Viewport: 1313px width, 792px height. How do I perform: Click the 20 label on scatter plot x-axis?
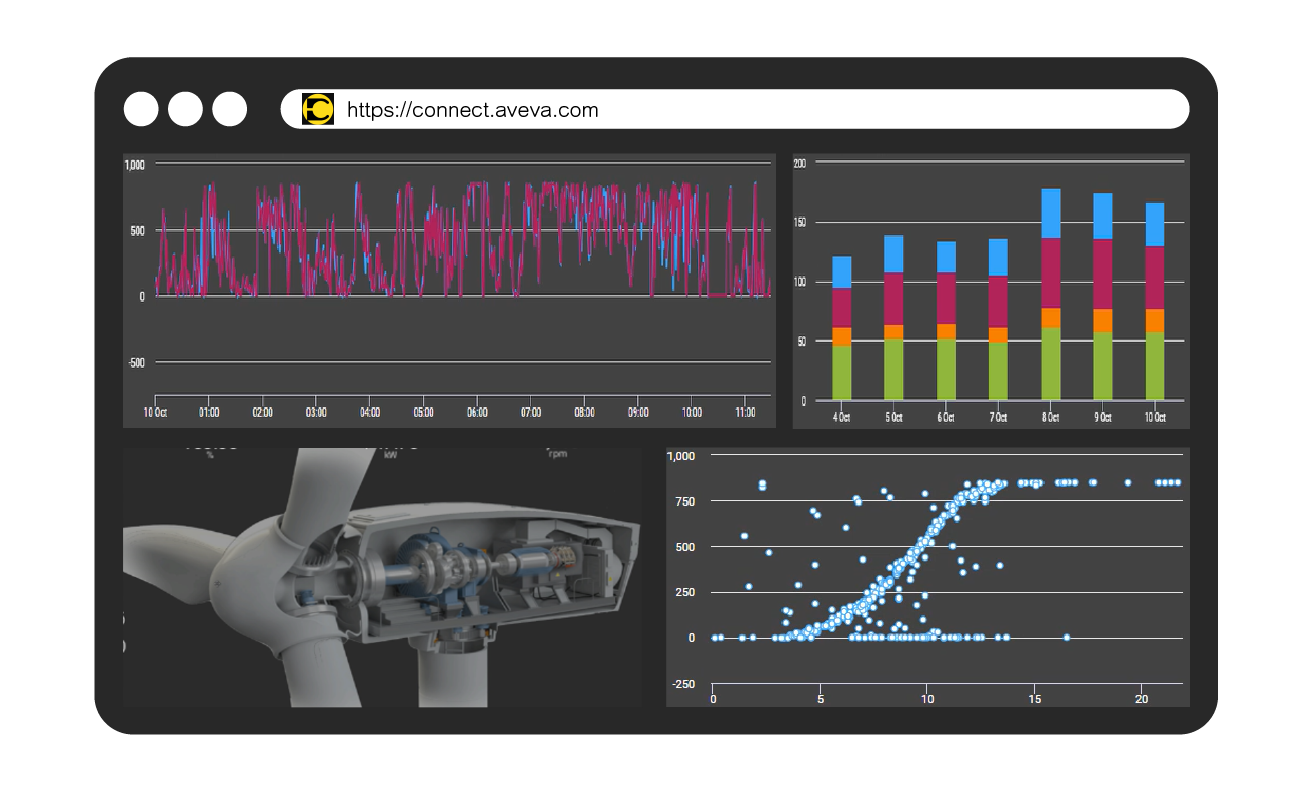pyautogui.click(x=1142, y=699)
